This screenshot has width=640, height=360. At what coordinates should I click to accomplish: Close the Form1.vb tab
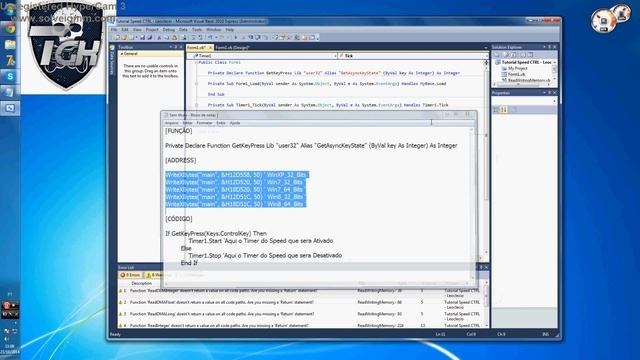point(211,48)
